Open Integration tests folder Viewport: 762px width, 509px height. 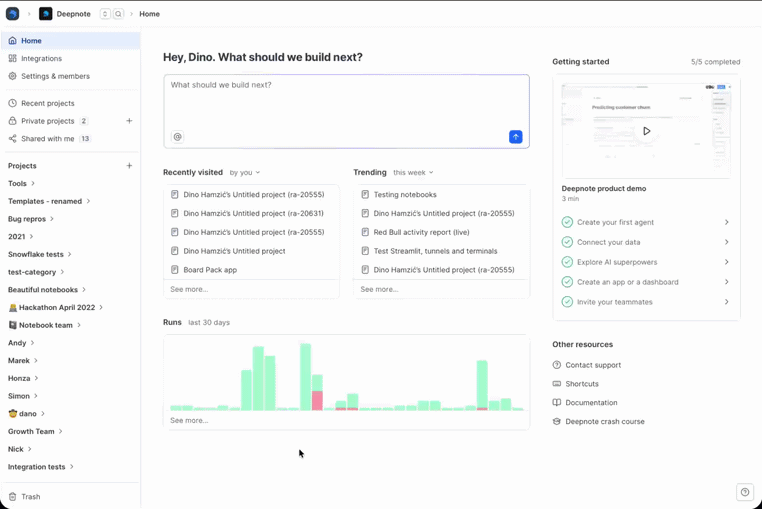41,467
